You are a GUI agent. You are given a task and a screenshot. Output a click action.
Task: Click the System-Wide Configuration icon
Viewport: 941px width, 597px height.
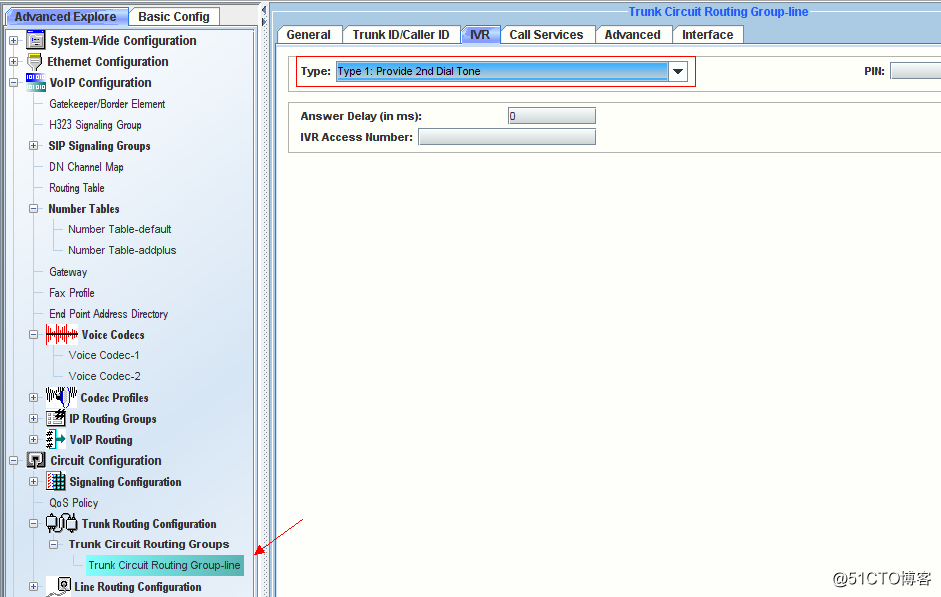pos(35,40)
